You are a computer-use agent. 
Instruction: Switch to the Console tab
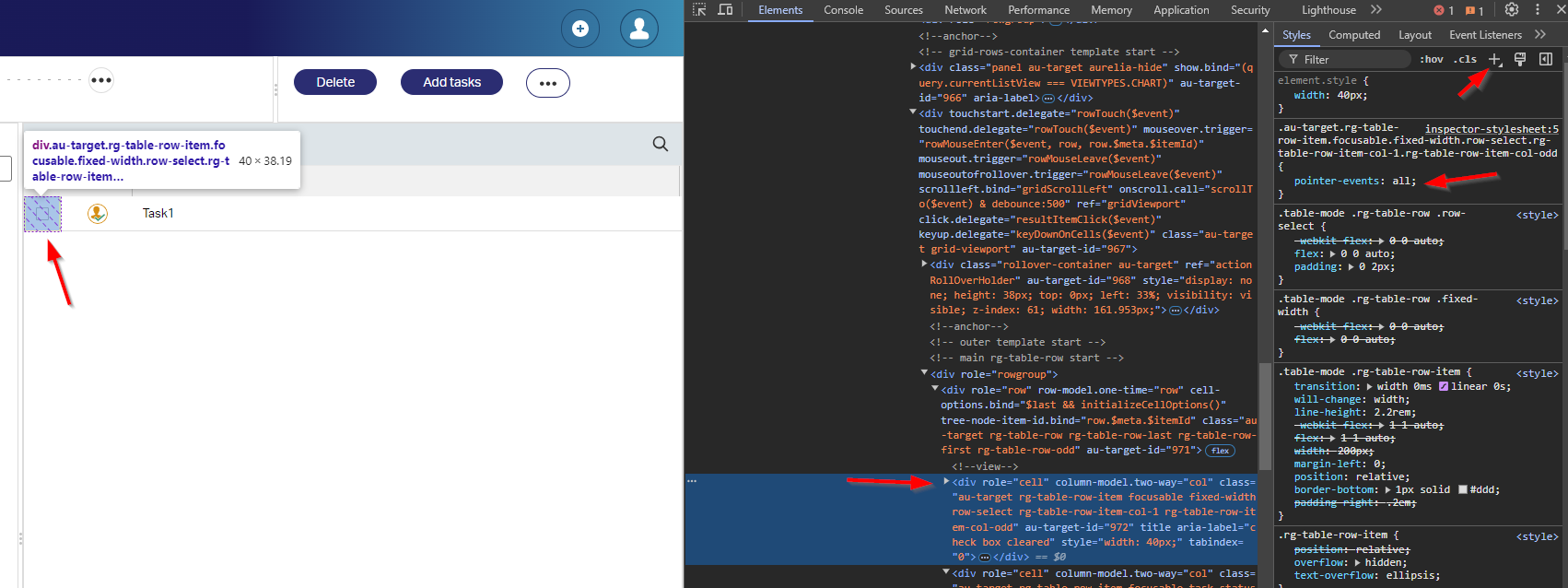843,10
